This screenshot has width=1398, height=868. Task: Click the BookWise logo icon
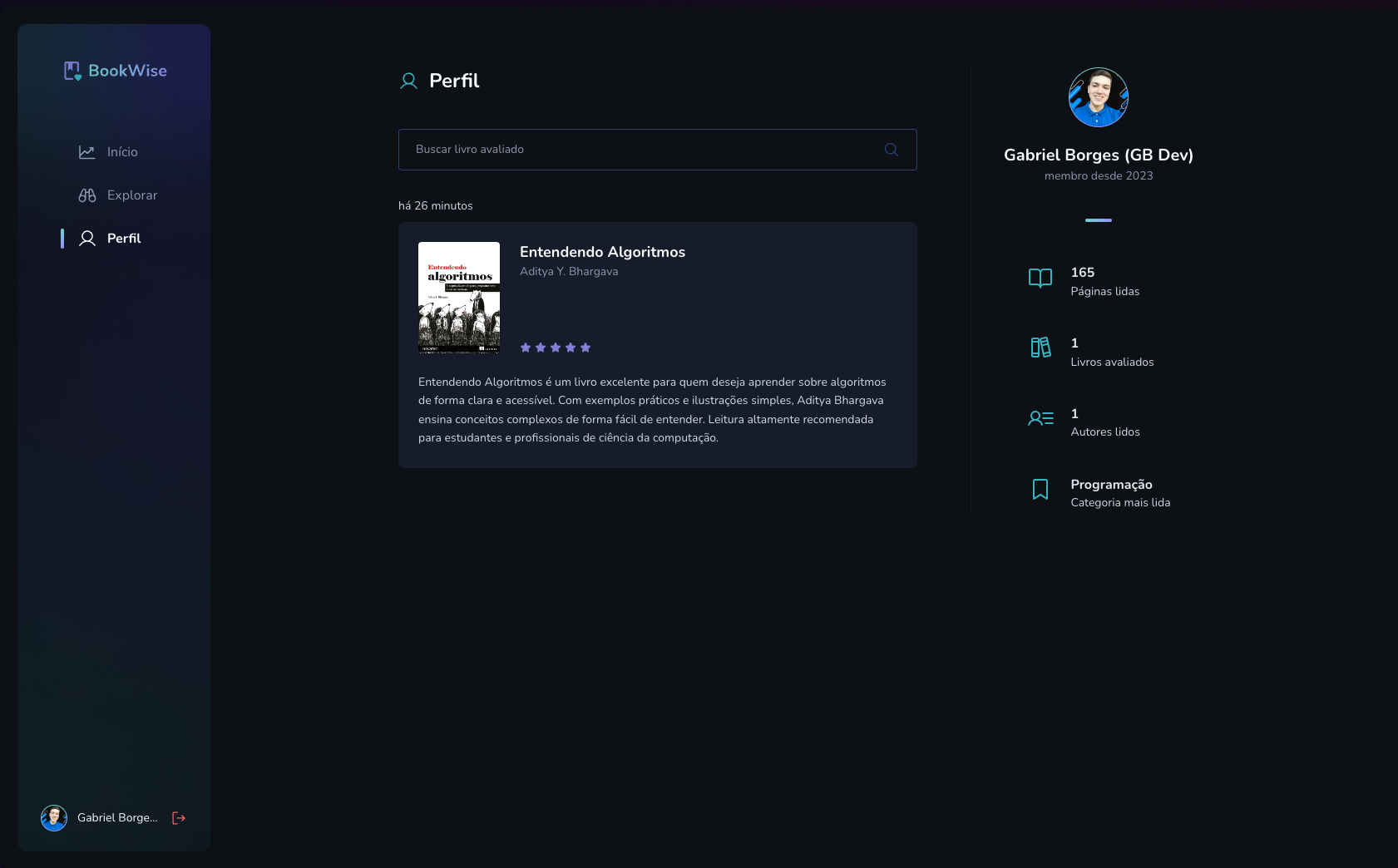(x=72, y=71)
